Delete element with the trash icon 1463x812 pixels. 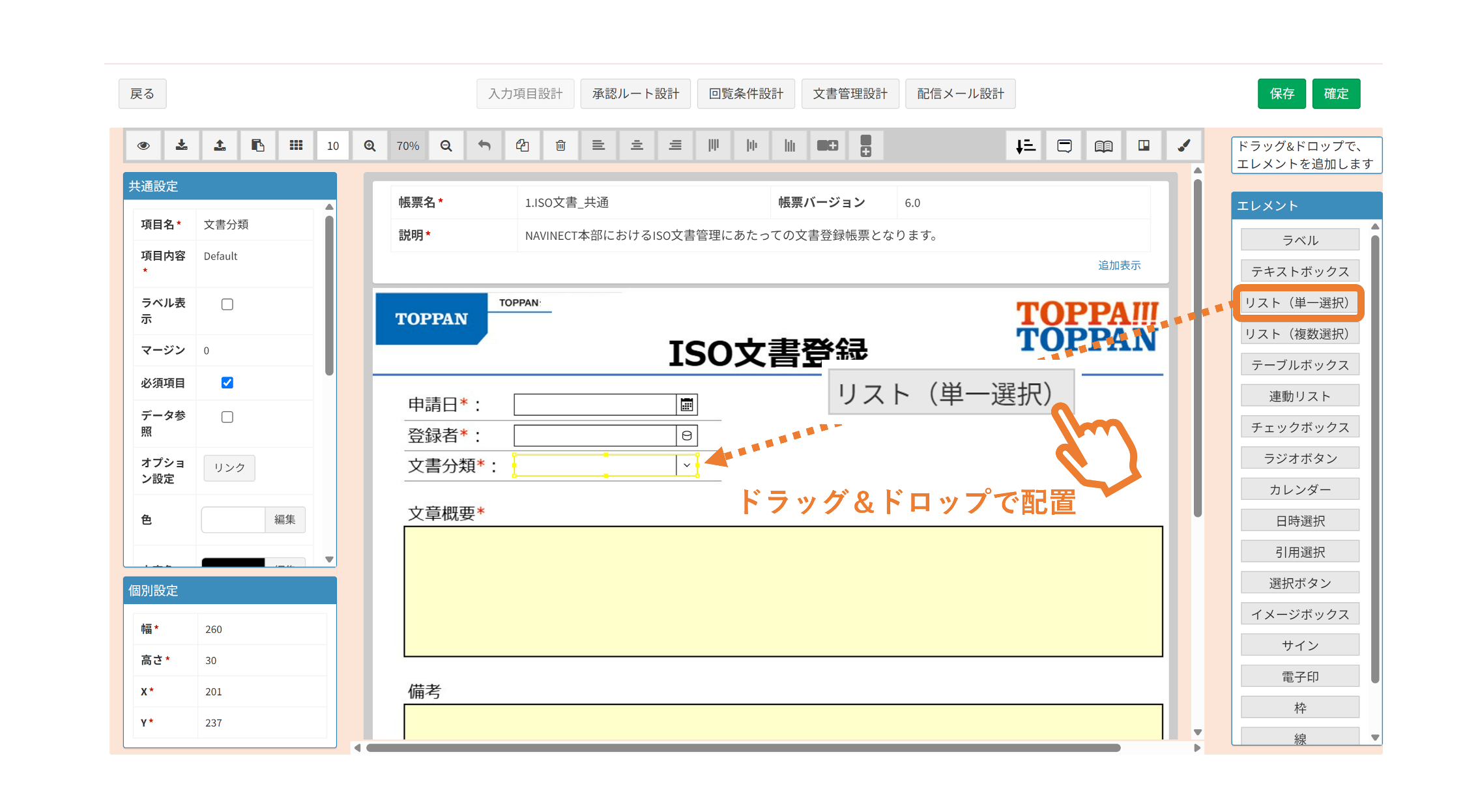coord(560,145)
